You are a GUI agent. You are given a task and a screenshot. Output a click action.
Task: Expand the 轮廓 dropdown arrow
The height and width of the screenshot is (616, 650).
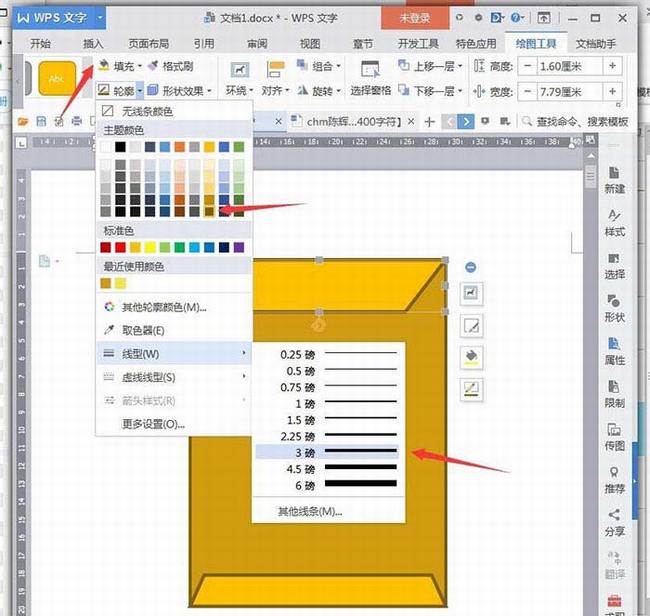click(x=140, y=90)
